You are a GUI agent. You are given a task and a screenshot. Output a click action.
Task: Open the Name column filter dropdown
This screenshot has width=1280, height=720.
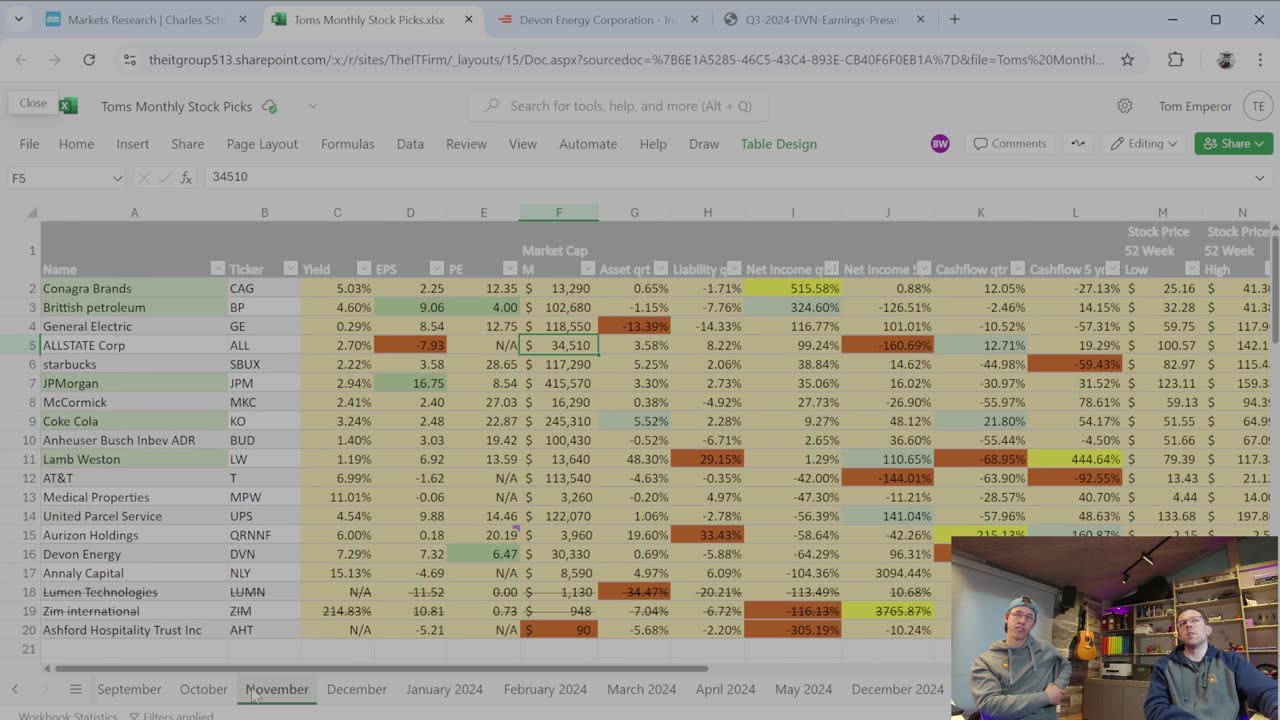pyautogui.click(x=217, y=269)
